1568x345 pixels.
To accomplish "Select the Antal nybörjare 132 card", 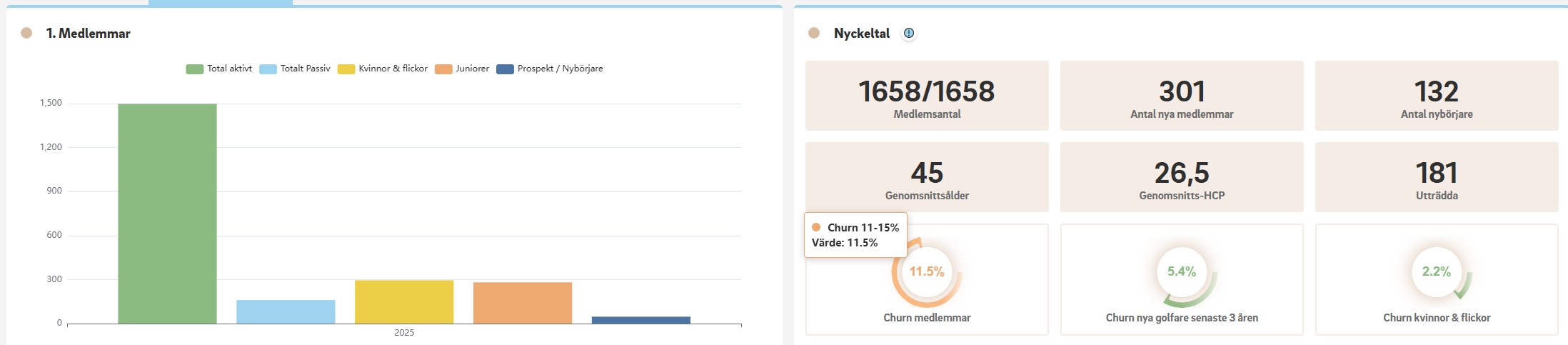I will pos(1436,96).
